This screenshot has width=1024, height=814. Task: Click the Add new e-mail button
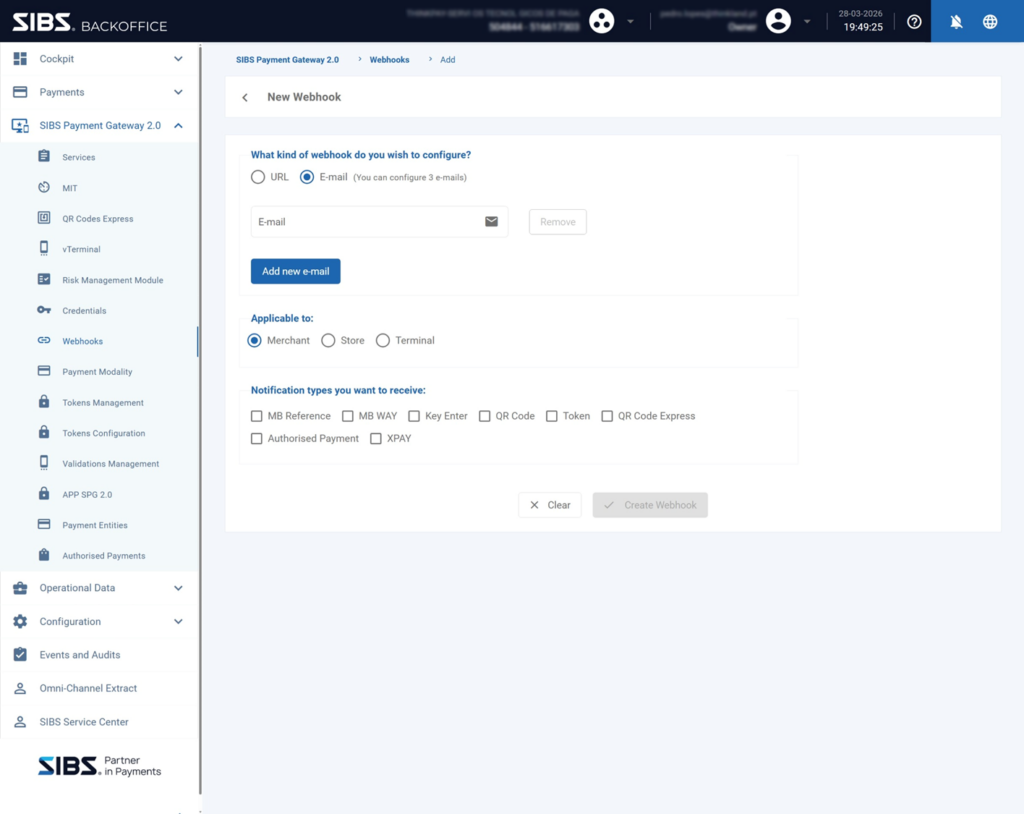click(x=295, y=271)
